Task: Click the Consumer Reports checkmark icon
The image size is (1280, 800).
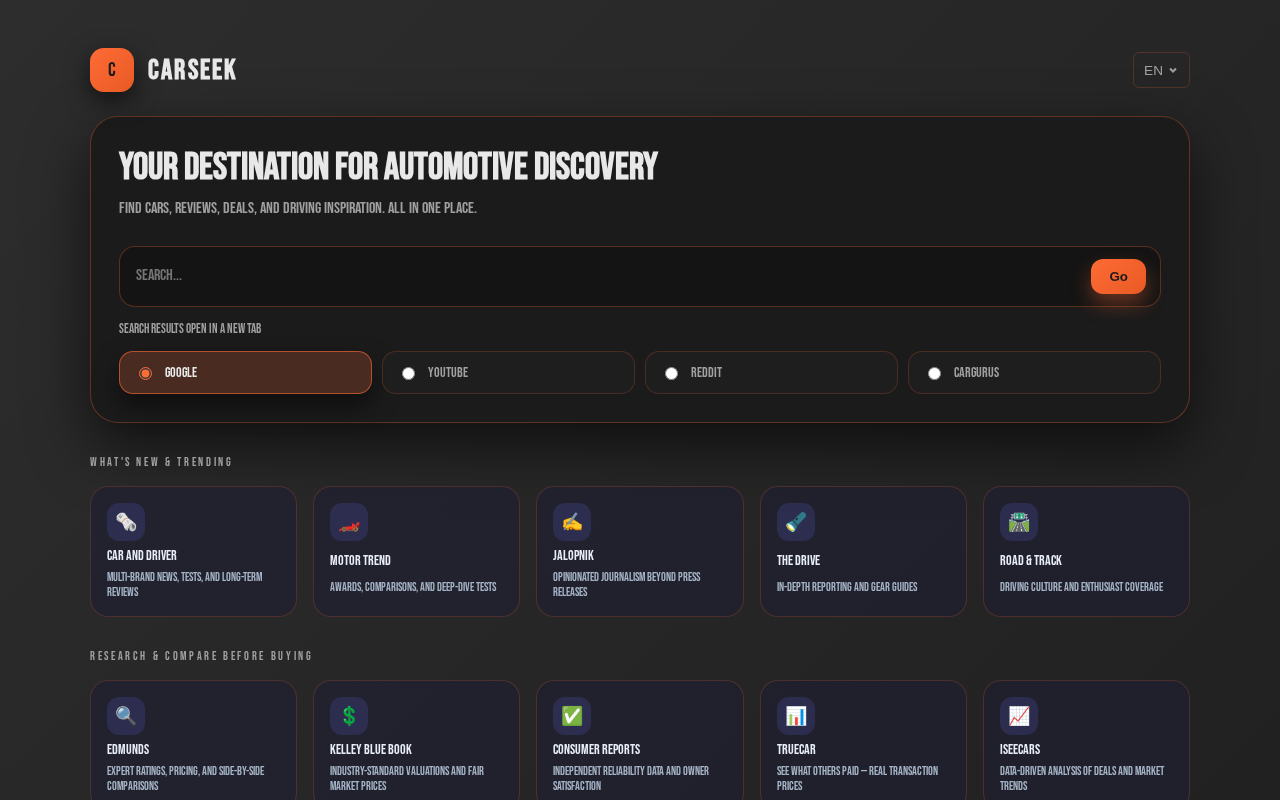Action: 572,716
